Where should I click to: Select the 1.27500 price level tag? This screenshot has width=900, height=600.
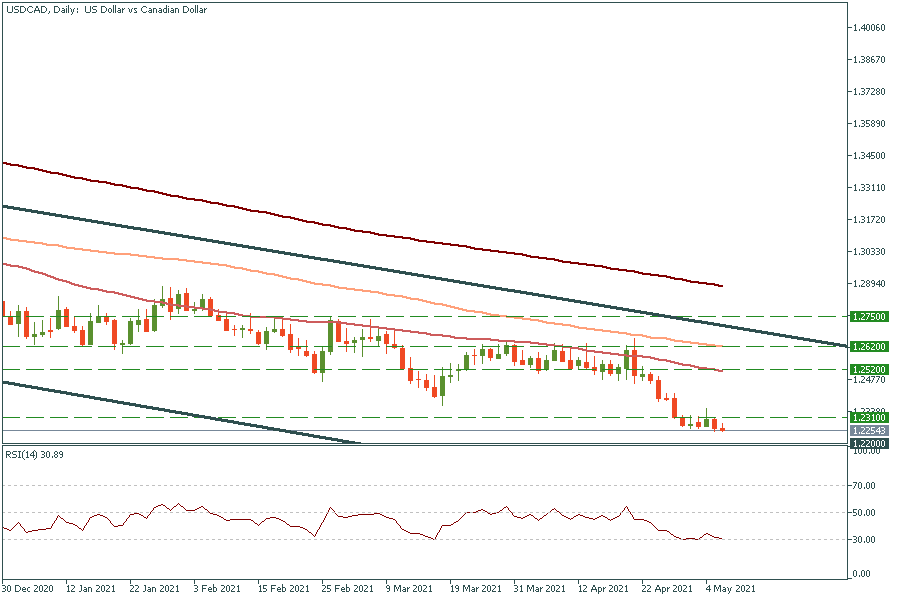(869, 316)
